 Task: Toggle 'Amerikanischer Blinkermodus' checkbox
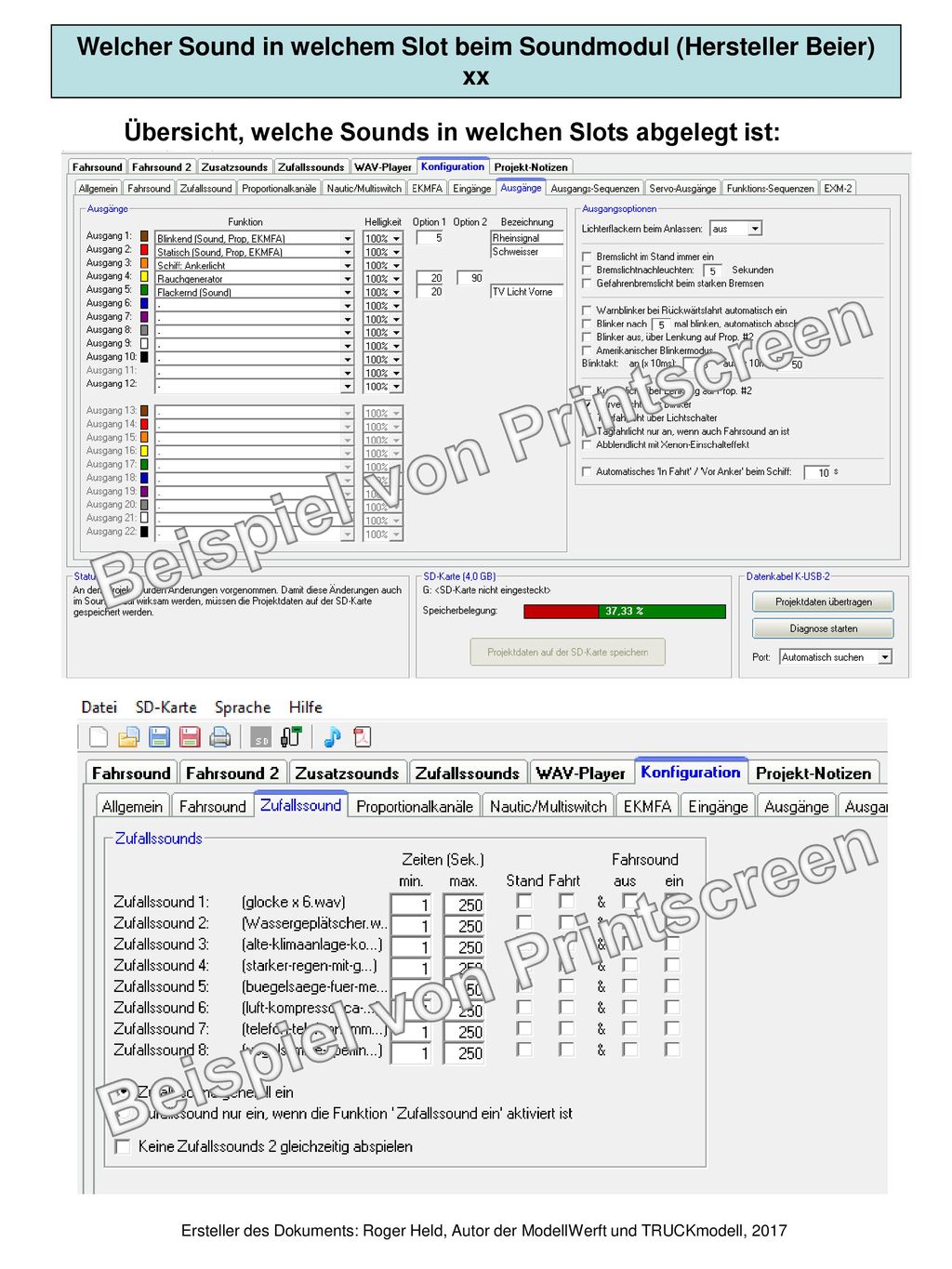[x=587, y=350]
